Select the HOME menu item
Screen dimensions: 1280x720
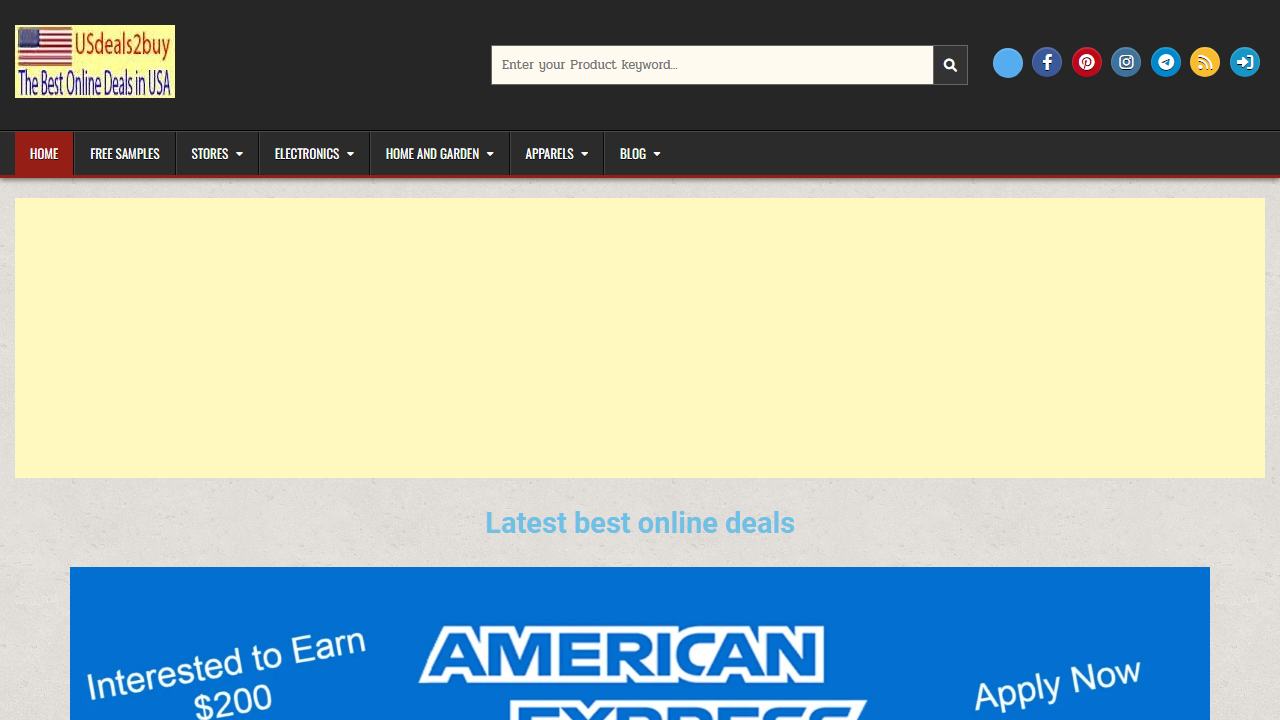pyautogui.click(x=44, y=153)
